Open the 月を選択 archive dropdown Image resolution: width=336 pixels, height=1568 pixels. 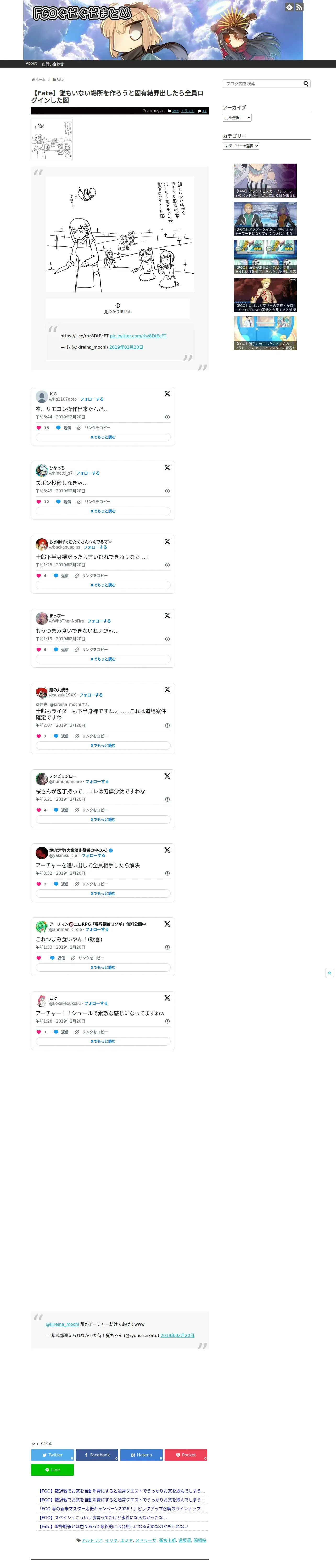237,118
